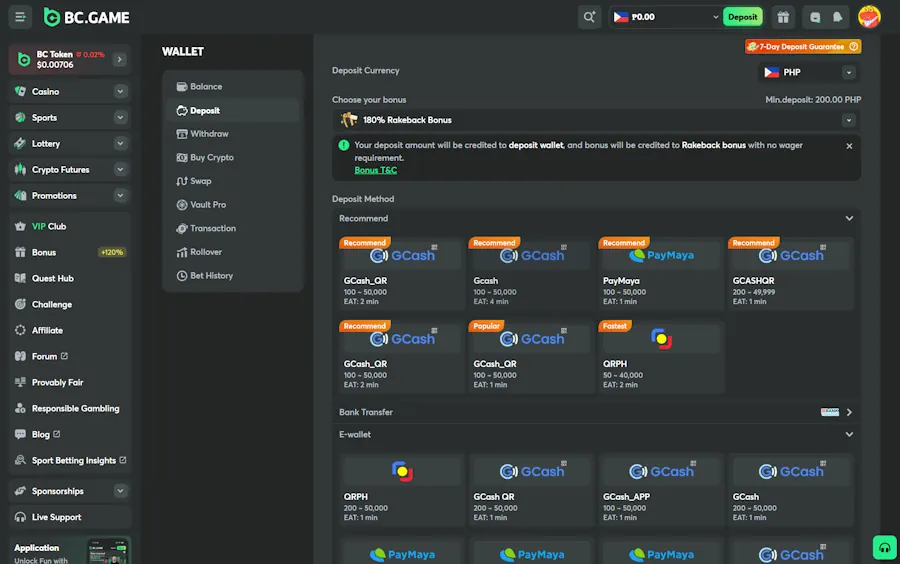This screenshot has height=564, width=900.
Task: Open the green live support headset button
Action: pos(884,547)
